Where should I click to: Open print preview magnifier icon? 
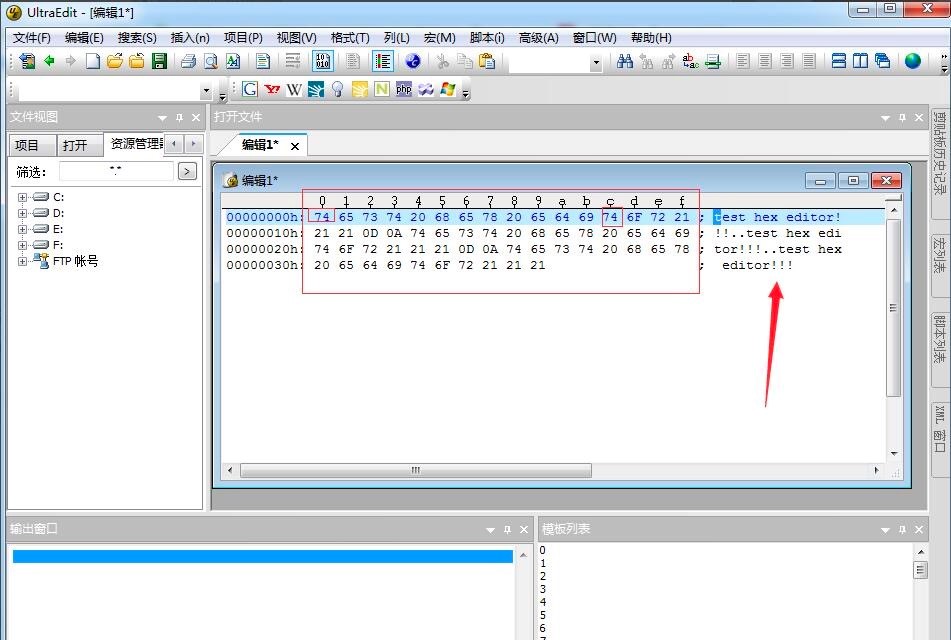point(210,61)
